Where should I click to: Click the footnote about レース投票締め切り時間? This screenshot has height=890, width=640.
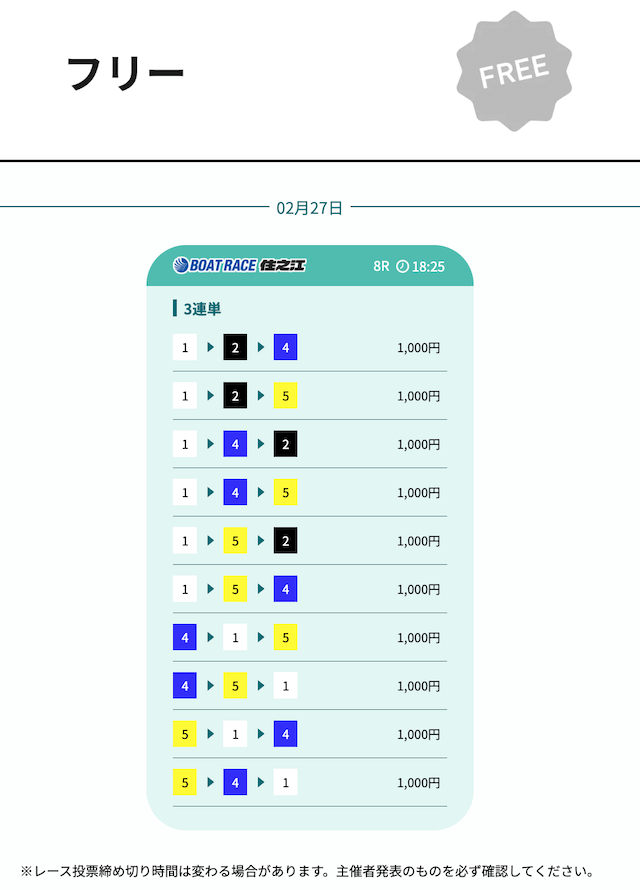[307, 871]
